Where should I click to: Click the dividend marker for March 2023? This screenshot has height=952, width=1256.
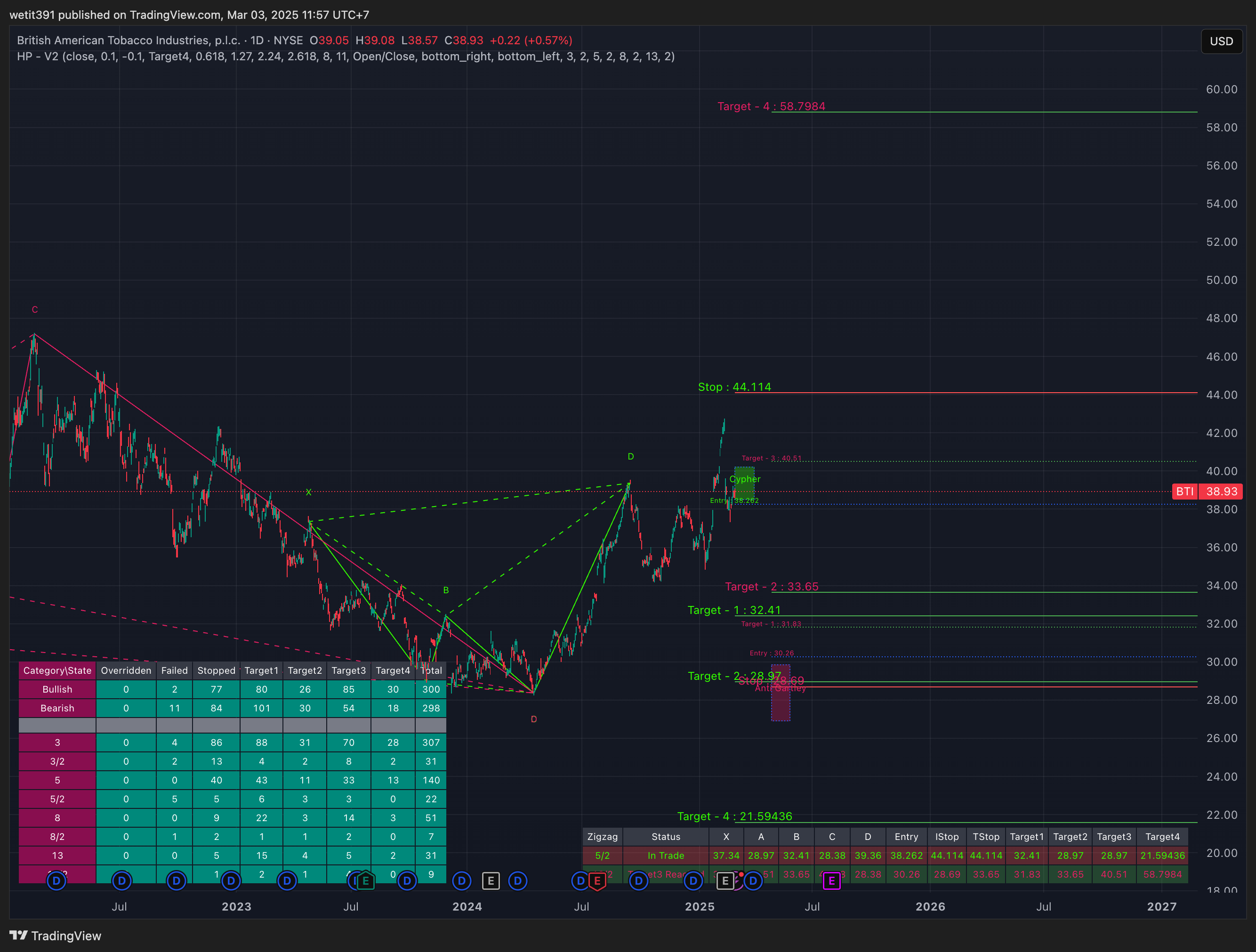[287, 881]
